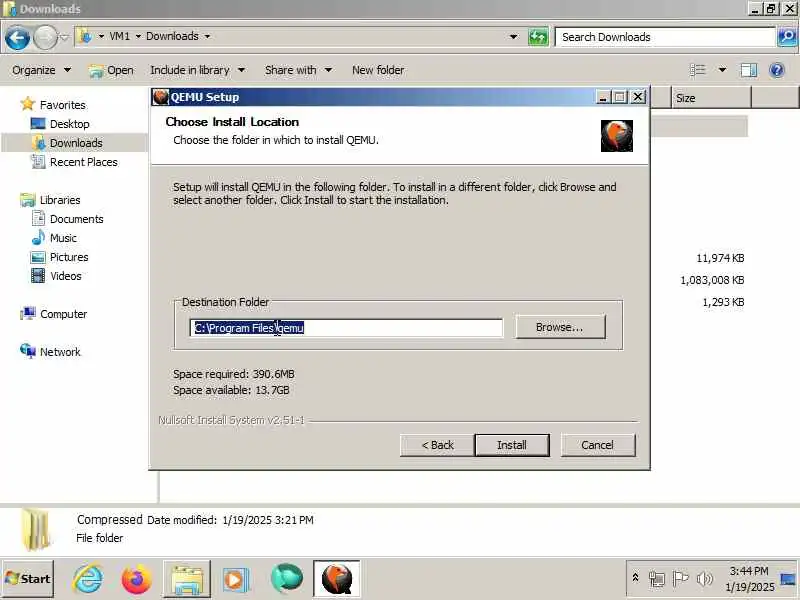Viewport: 800px width, 600px height.
Task: Click the Start button
Action: (28, 579)
